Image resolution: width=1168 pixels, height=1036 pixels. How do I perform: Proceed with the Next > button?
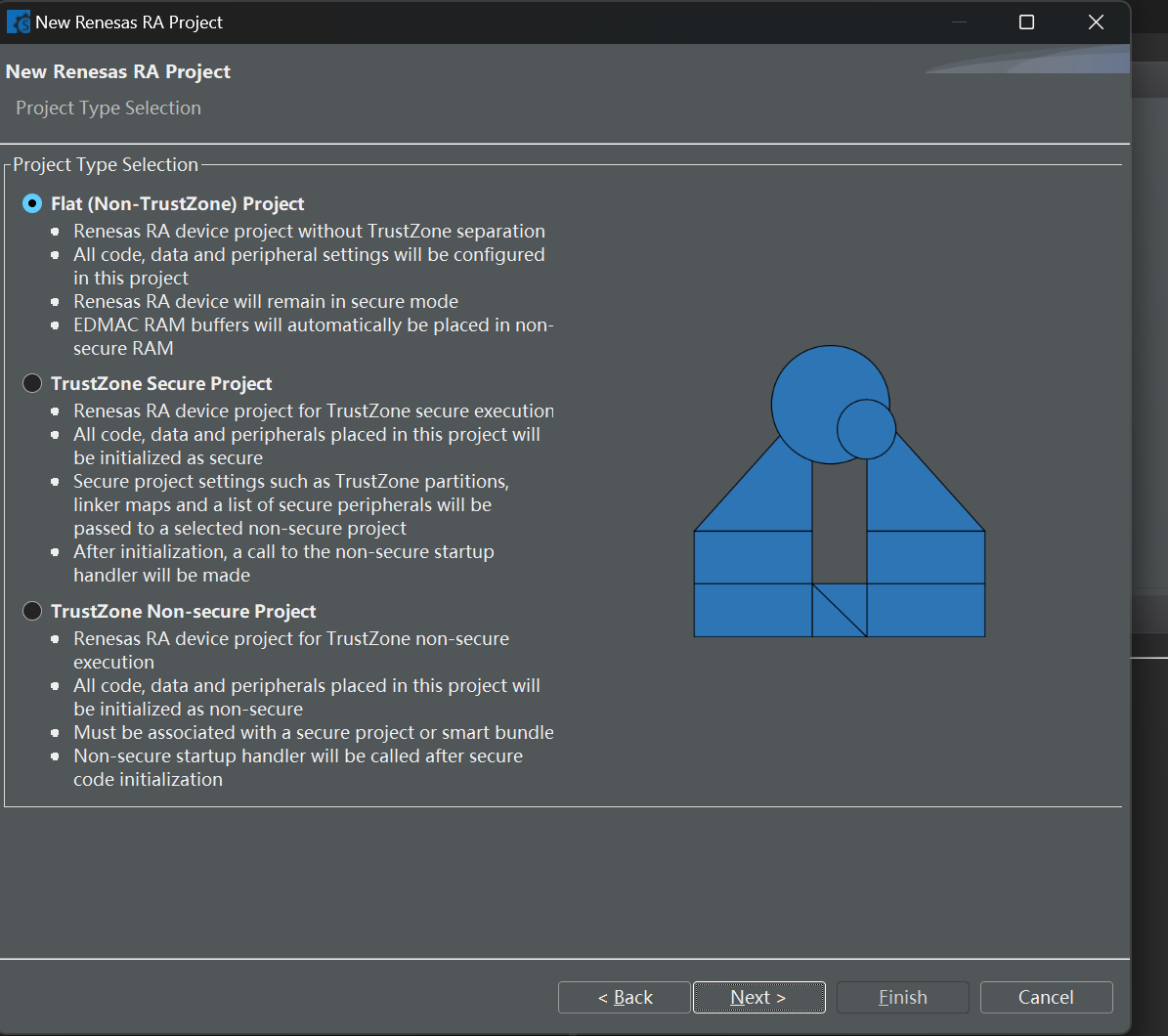point(759,997)
